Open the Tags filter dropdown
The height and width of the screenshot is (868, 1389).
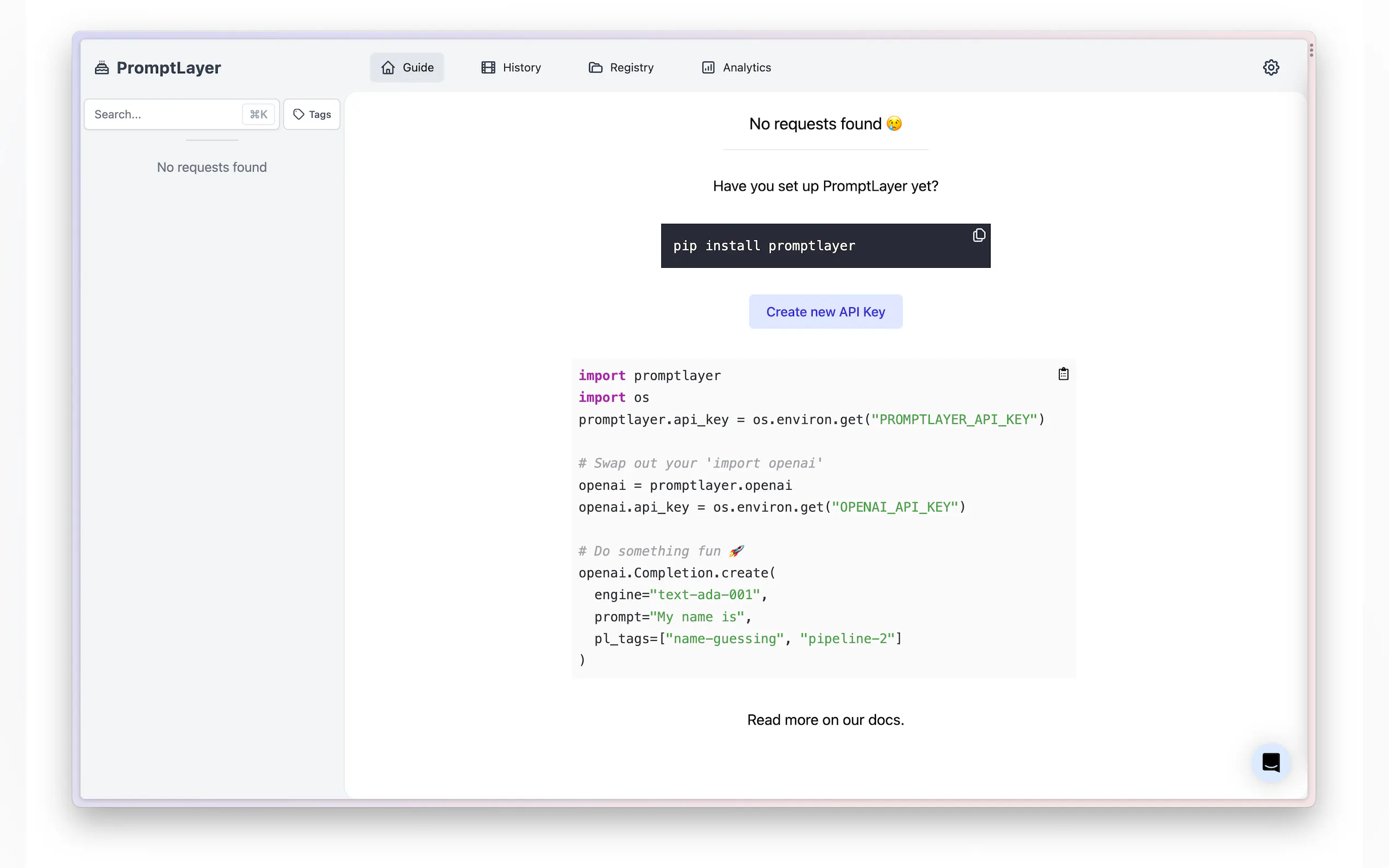pos(312,114)
